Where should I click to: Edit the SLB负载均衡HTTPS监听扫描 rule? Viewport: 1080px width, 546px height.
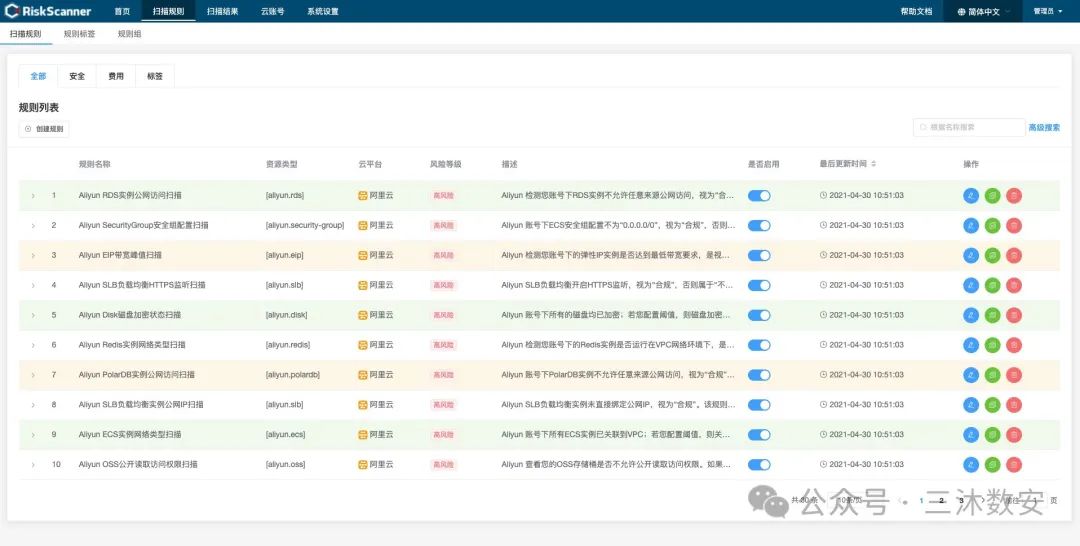point(971,285)
